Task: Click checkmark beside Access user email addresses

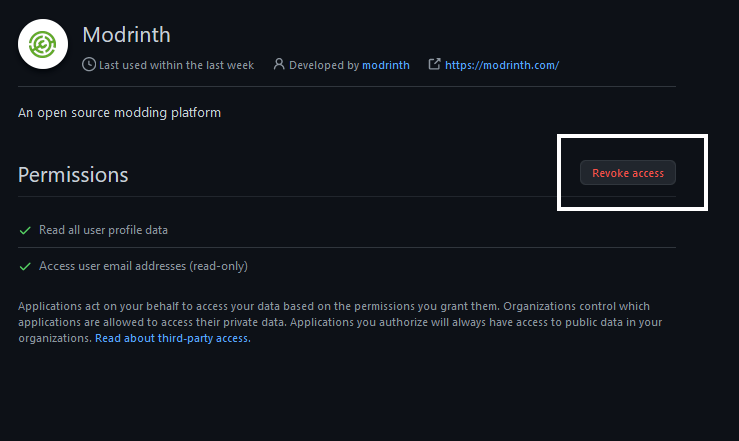Action: click(25, 266)
